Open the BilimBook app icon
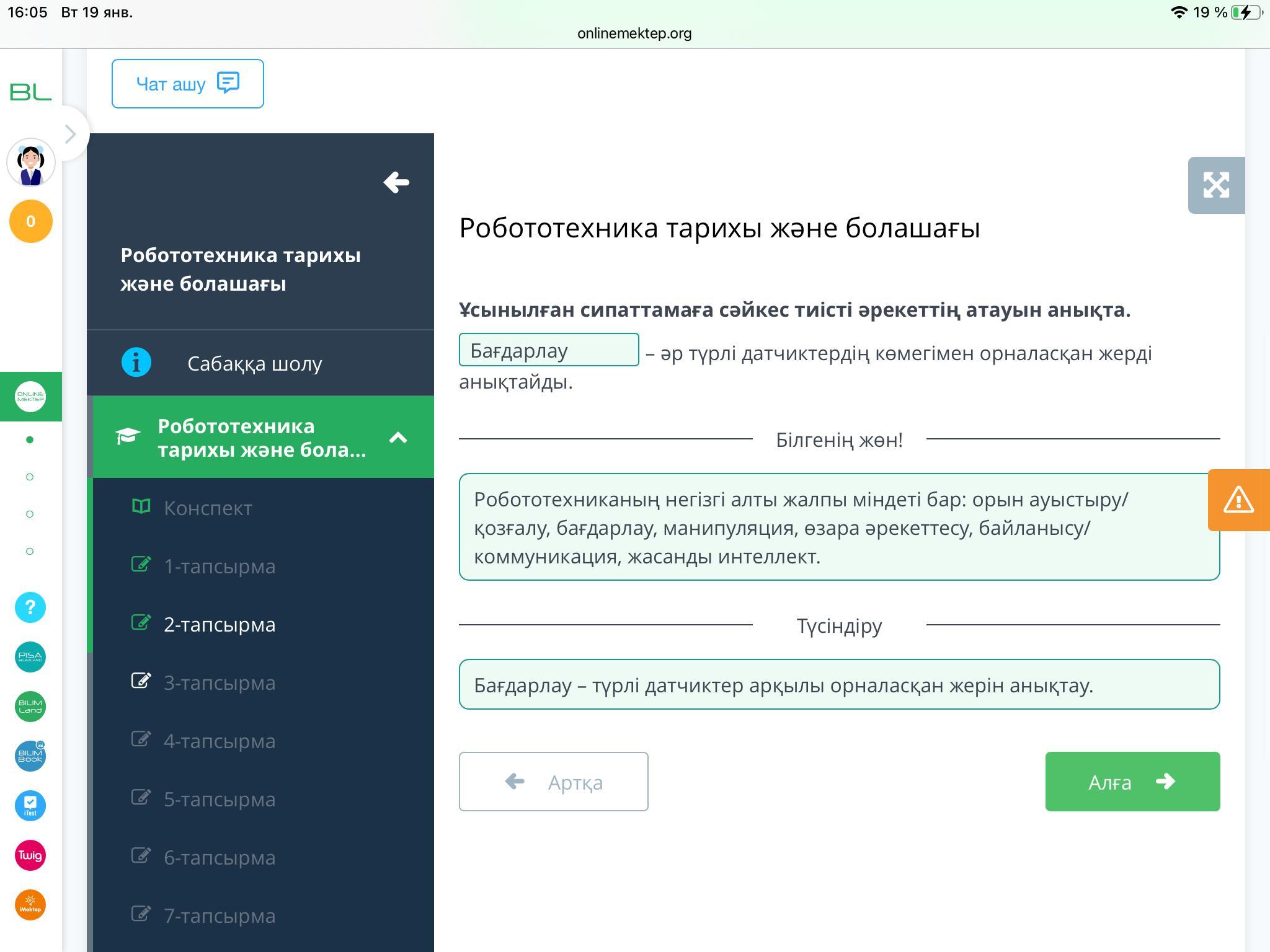 (x=30, y=756)
